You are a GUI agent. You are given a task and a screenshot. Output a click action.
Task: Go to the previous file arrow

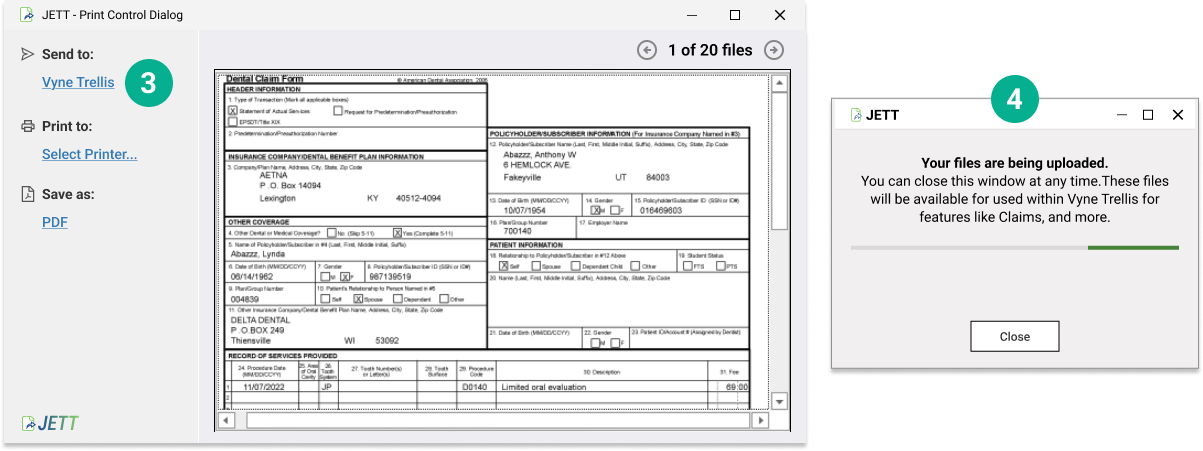click(647, 50)
